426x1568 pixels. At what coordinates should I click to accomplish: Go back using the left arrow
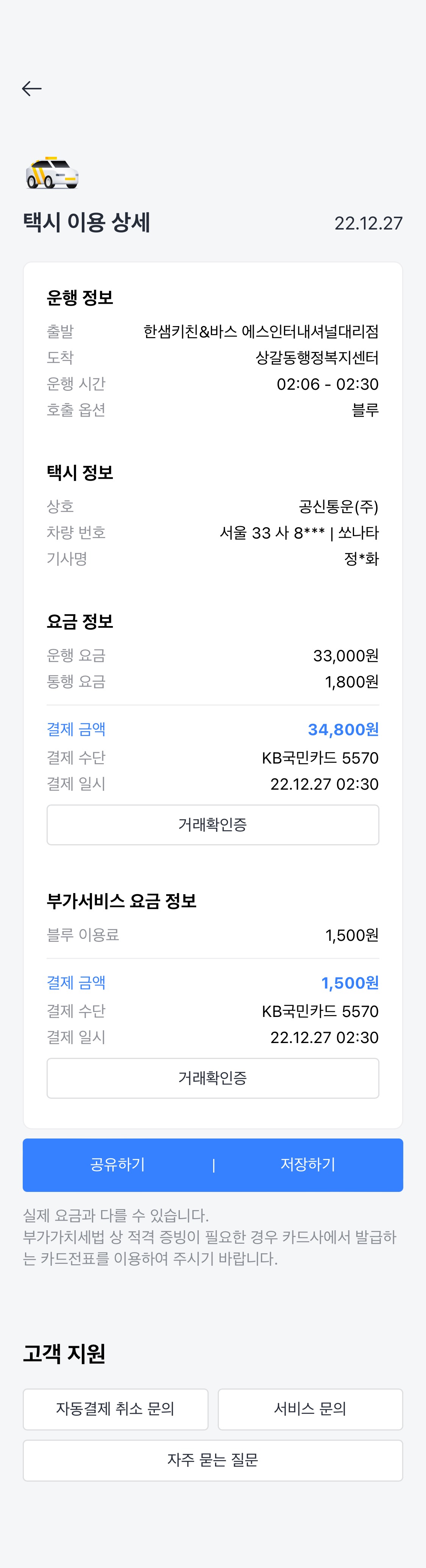[x=32, y=89]
